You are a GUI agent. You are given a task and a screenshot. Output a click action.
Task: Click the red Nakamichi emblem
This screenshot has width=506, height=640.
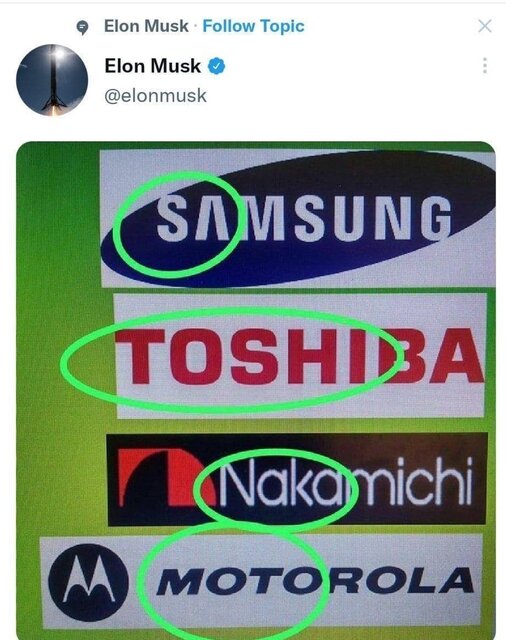166,478
